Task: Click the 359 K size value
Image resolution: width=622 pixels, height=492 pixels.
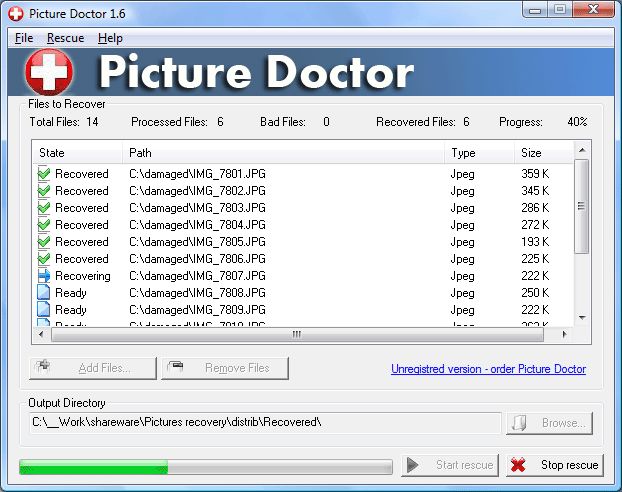Action: click(535, 174)
